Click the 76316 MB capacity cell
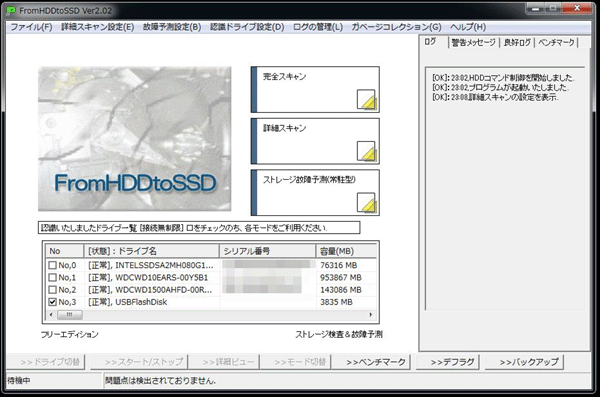 pos(338,265)
